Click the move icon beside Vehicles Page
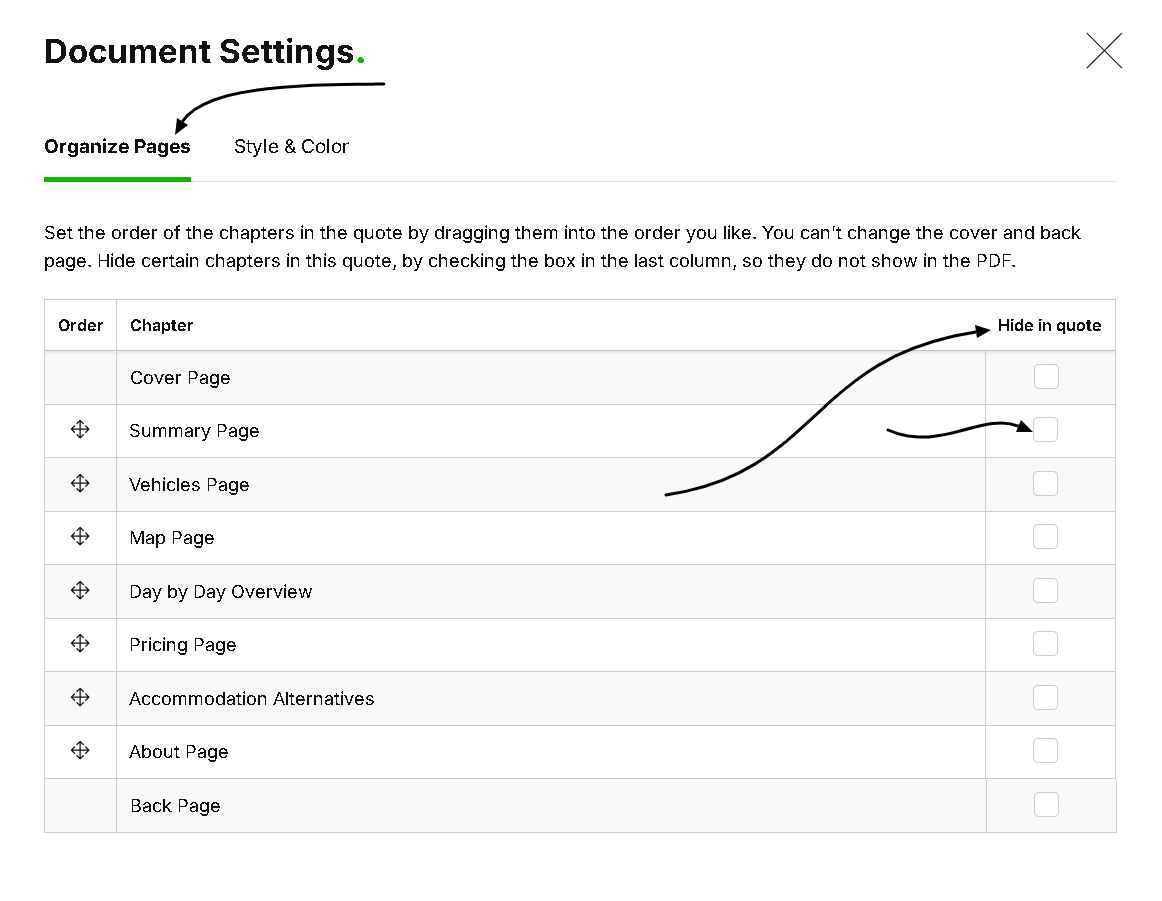1162x901 pixels. click(x=80, y=484)
